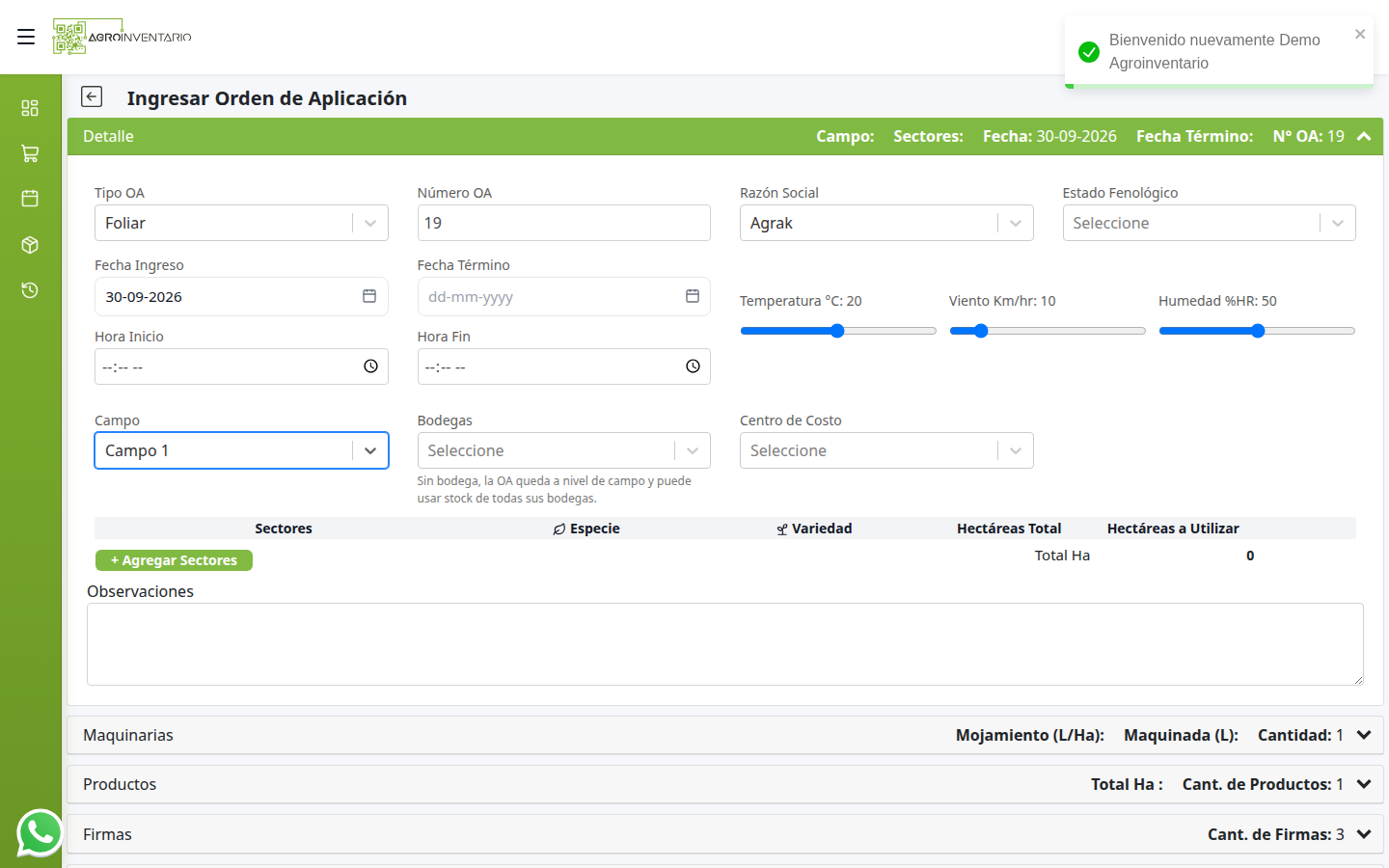Click the Fecha Término date field

point(564,296)
